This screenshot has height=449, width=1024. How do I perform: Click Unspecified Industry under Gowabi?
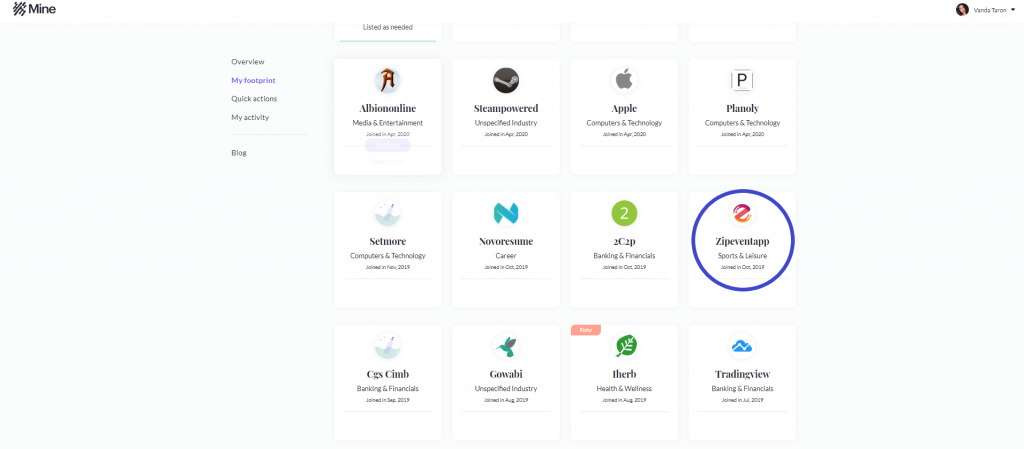click(506, 388)
